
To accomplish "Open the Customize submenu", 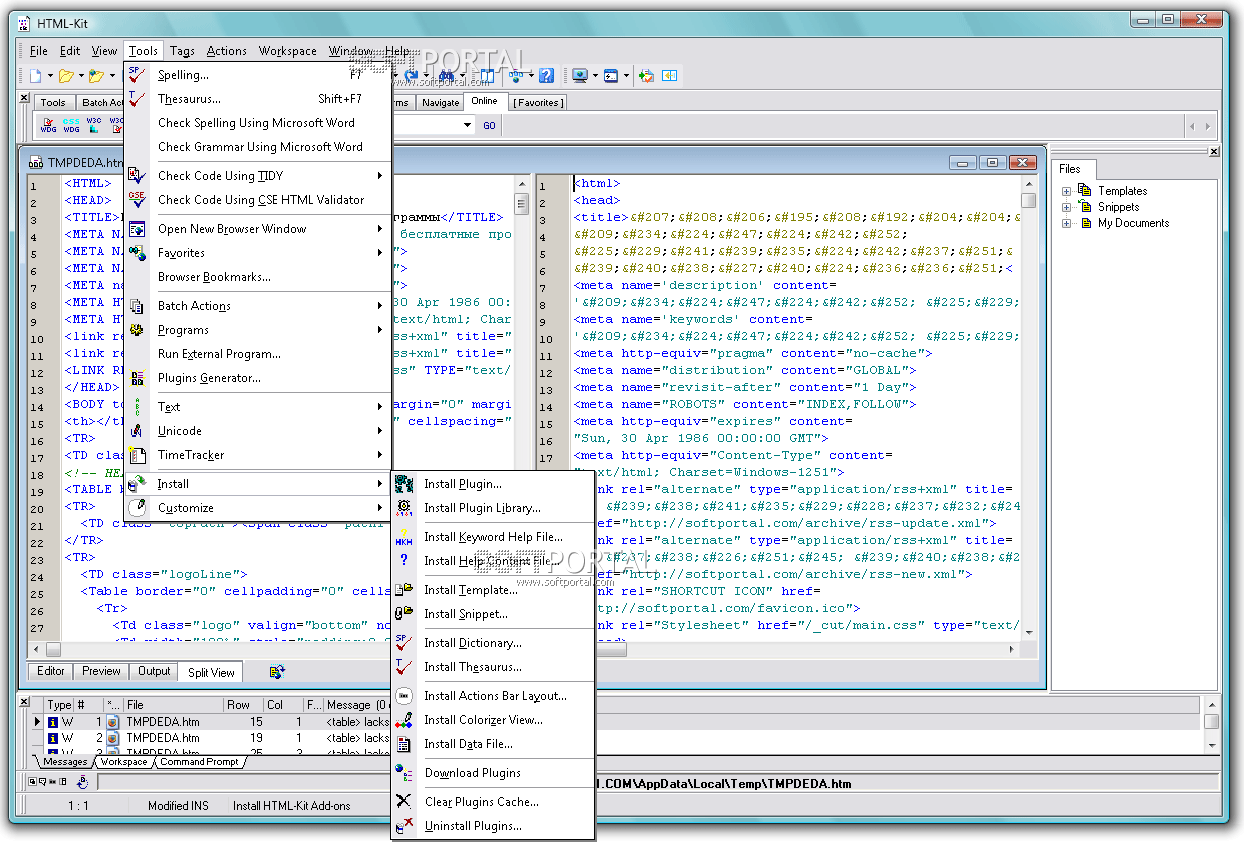I will point(257,508).
